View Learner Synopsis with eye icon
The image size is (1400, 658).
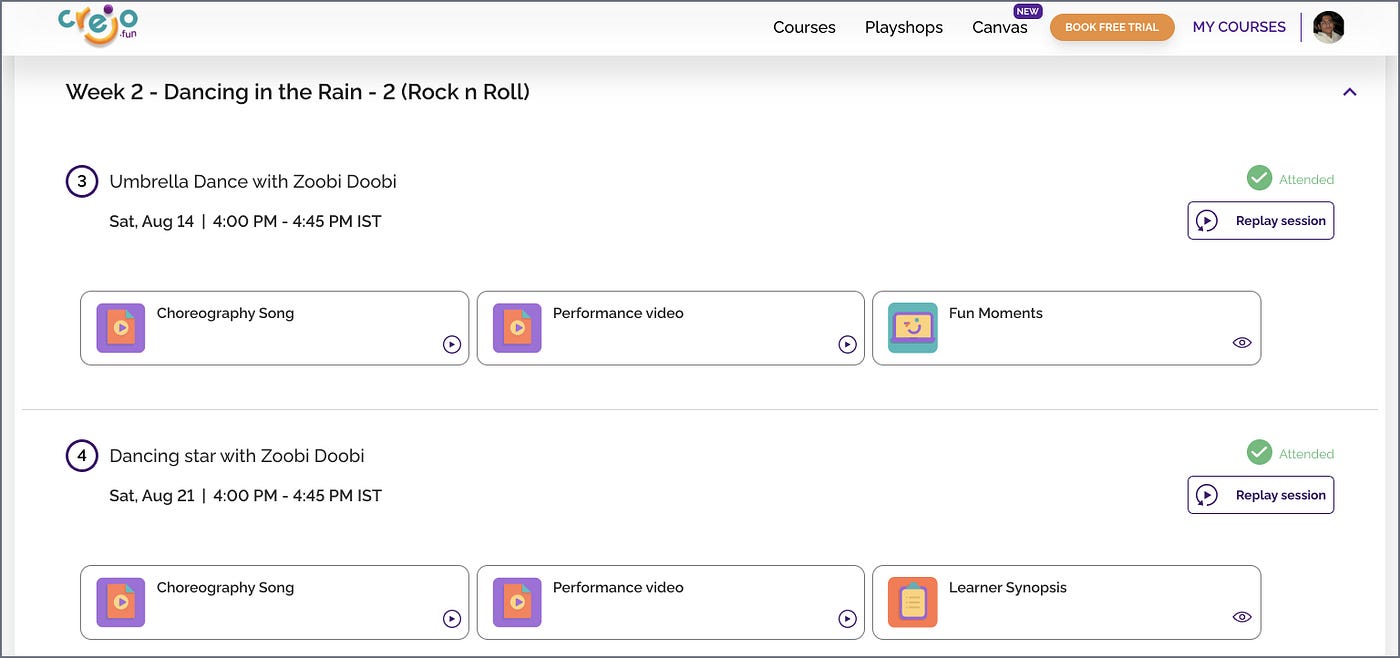[x=1242, y=617]
